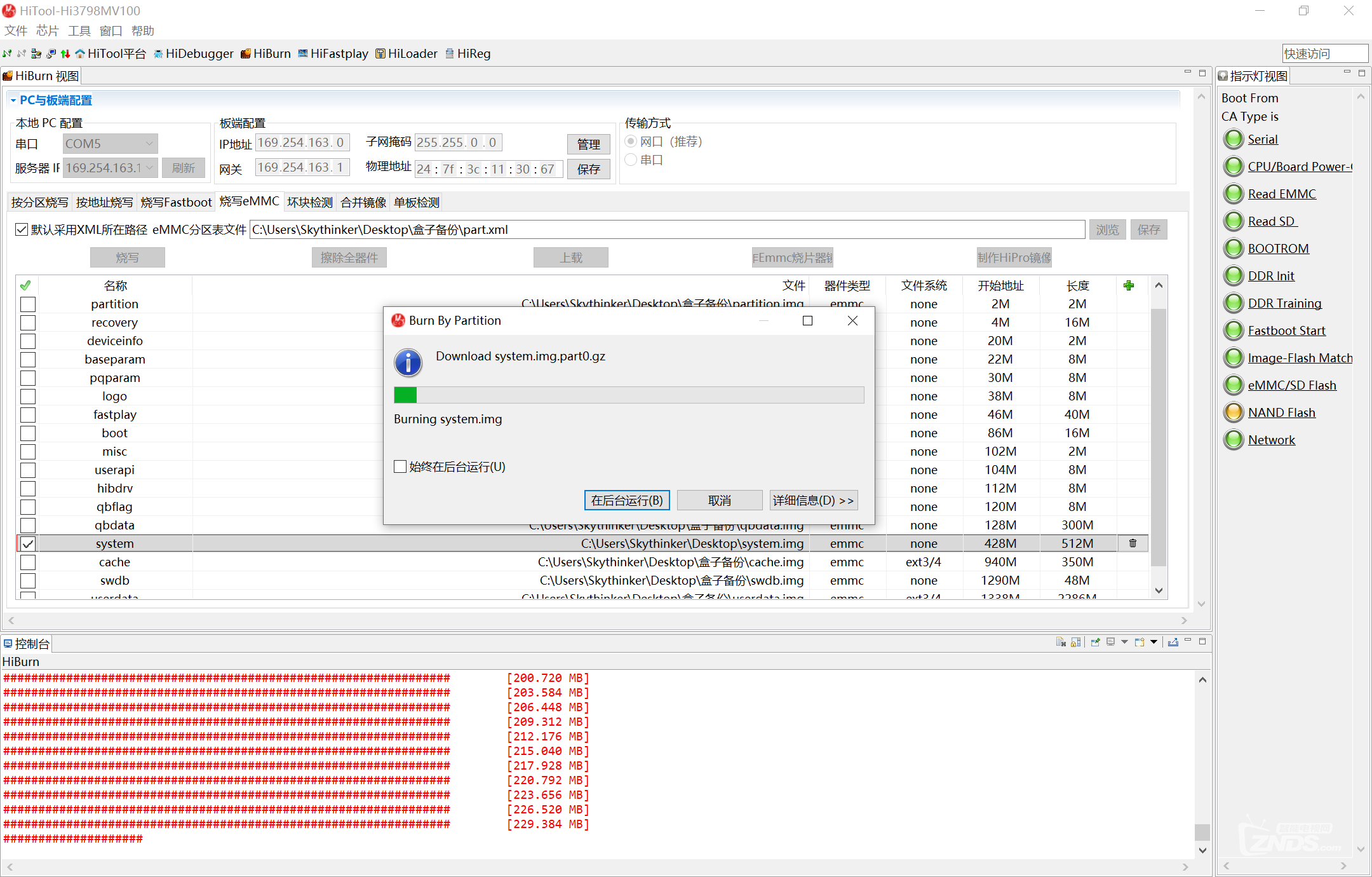Click the partition table vertical scrollbar
The width and height of the screenshot is (1372, 877).
(1159, 437)
